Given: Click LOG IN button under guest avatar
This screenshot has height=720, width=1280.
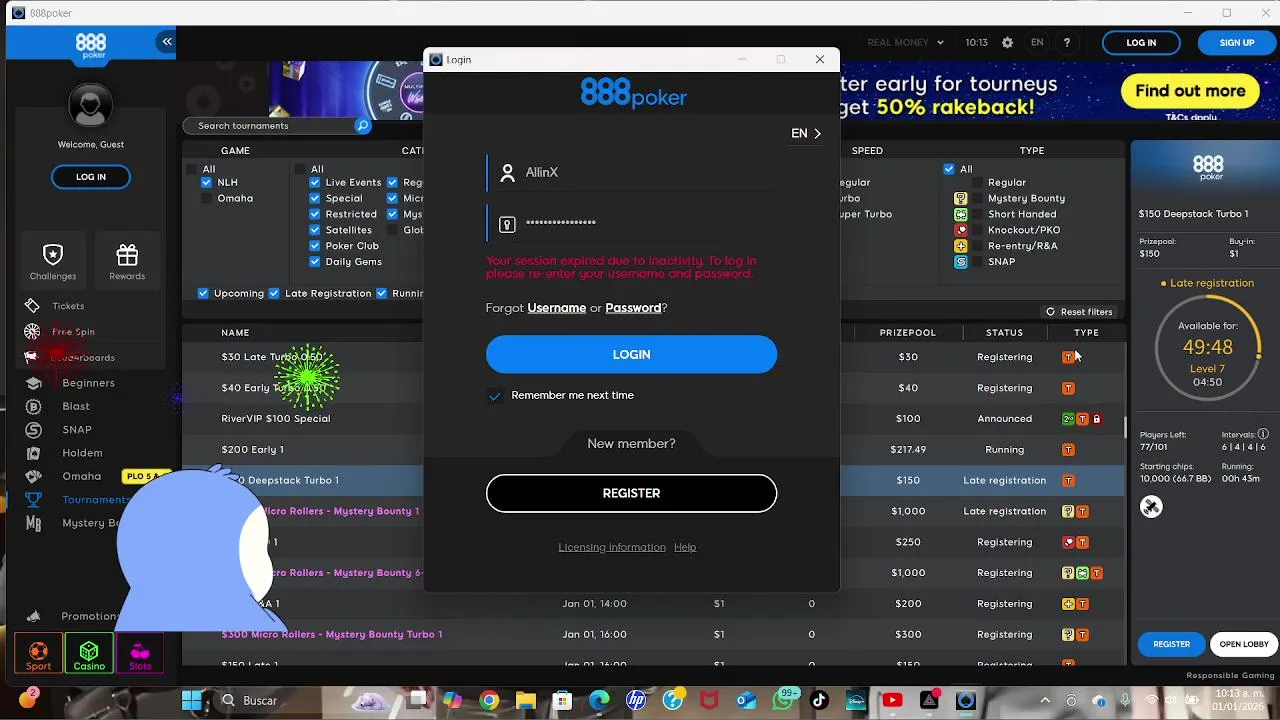Looking at the screenshot, I should 91,177.
